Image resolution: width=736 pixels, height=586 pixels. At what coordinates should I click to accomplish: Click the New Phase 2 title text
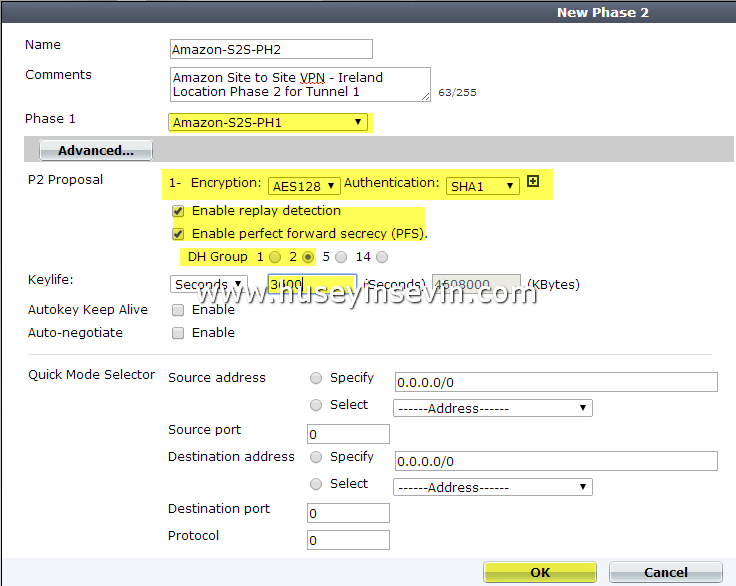[603, 13]
